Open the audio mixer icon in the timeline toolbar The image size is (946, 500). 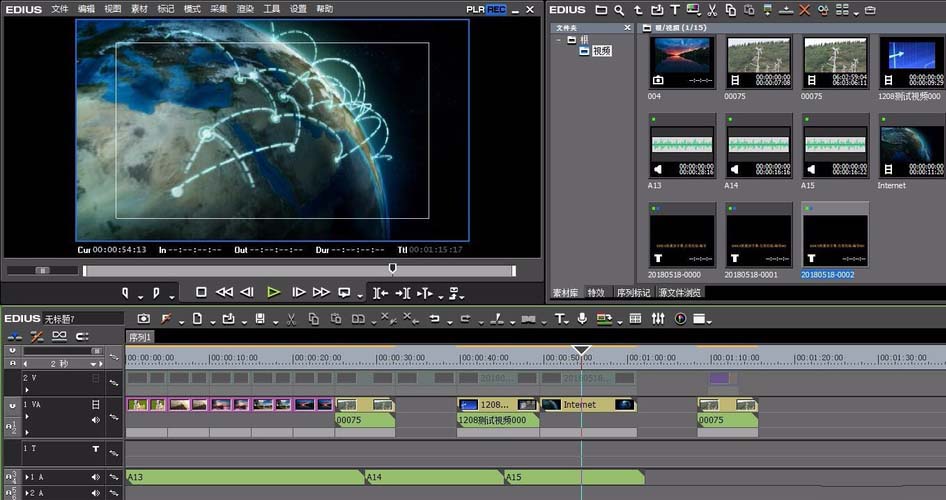point(658,319)
